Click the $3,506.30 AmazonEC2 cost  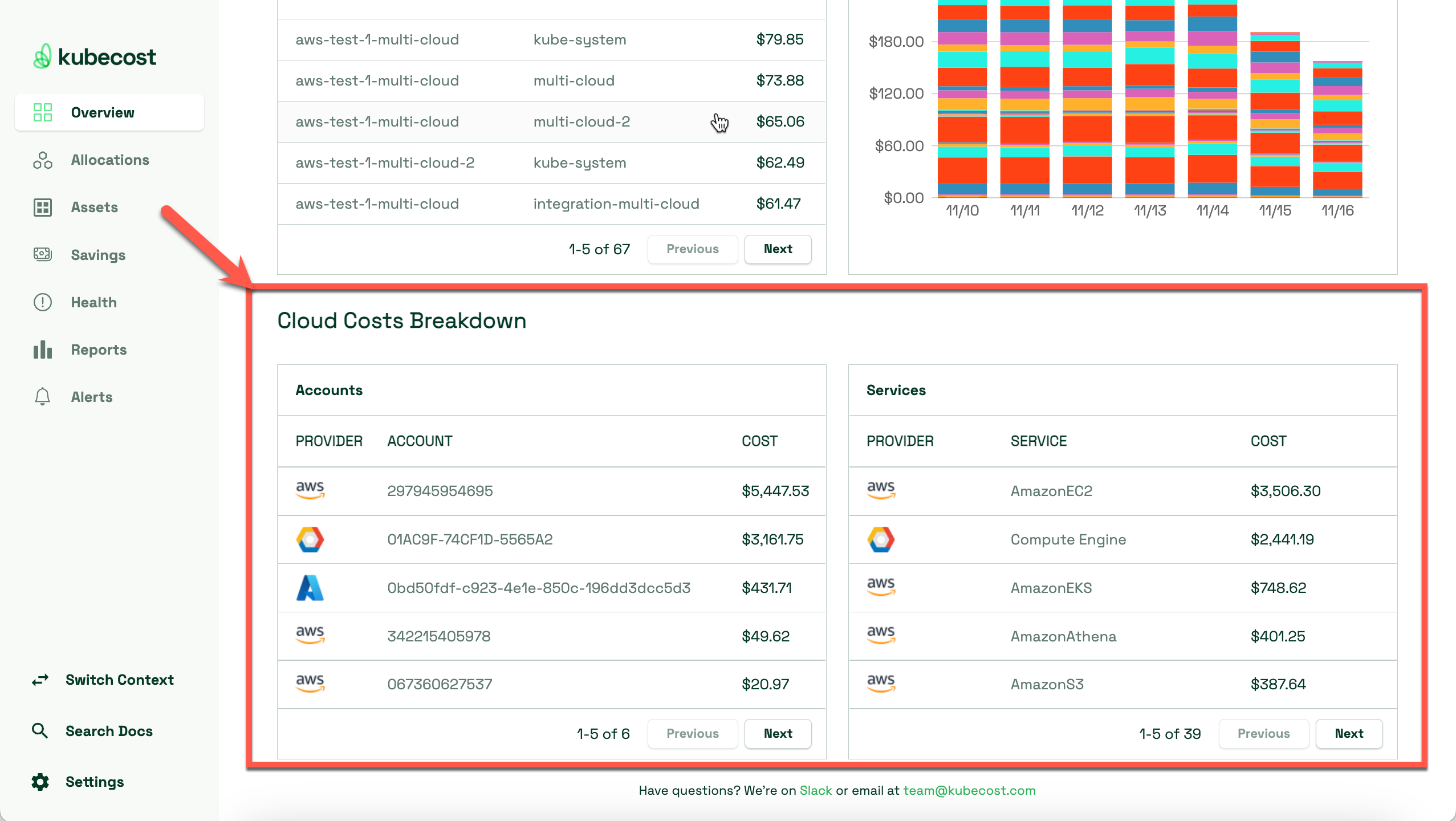point(1286,491)
